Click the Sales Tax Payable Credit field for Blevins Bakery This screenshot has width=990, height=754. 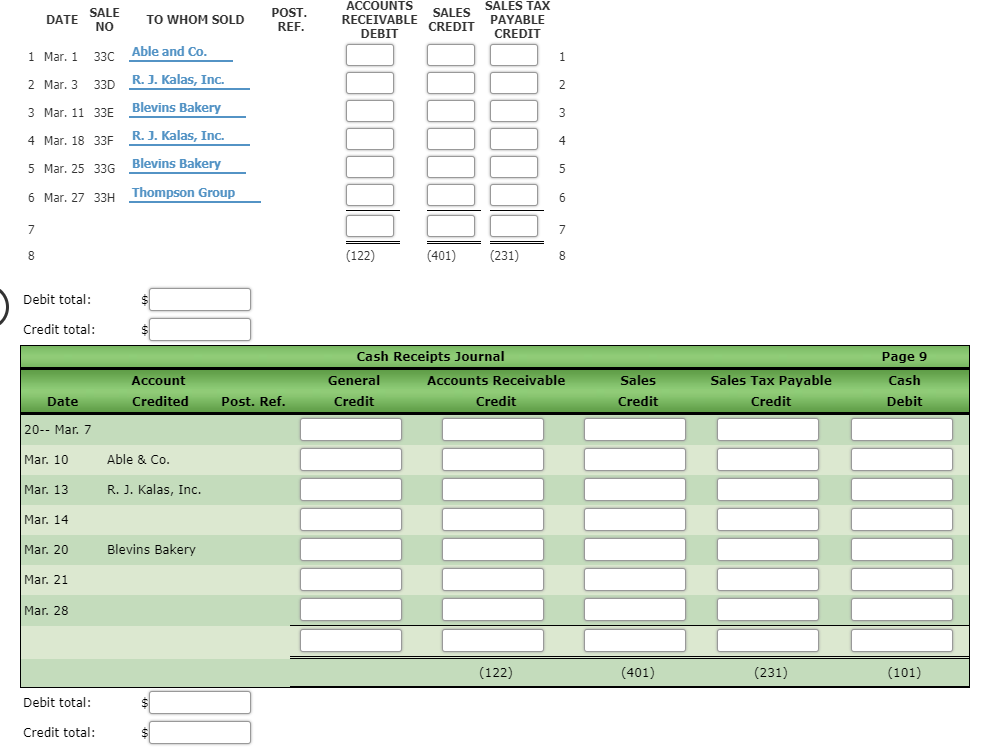point(769,548)
